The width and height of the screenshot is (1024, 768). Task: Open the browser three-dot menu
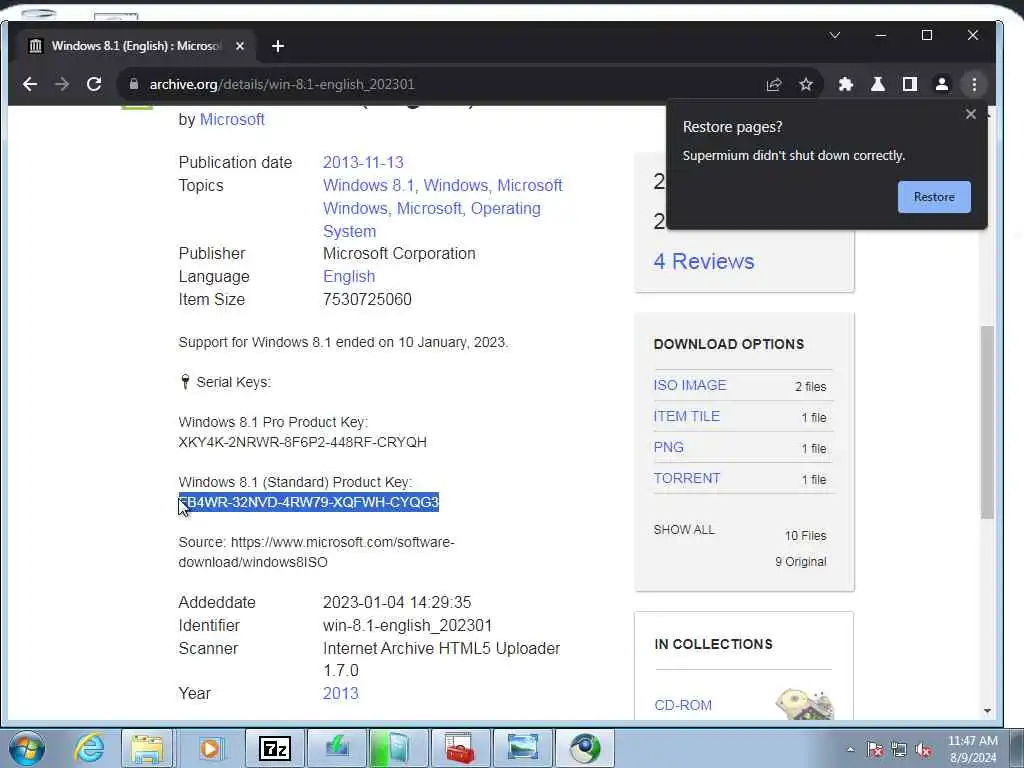coord(974,84)
